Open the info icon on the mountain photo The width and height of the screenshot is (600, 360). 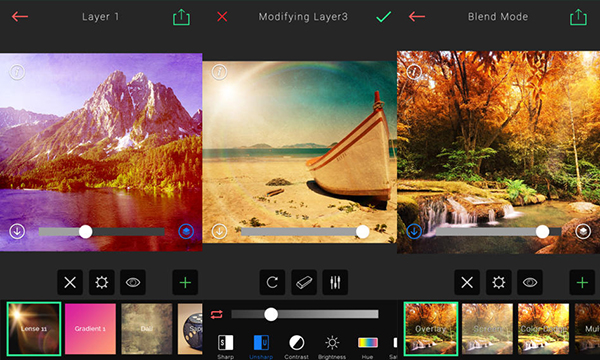[17, 72]
